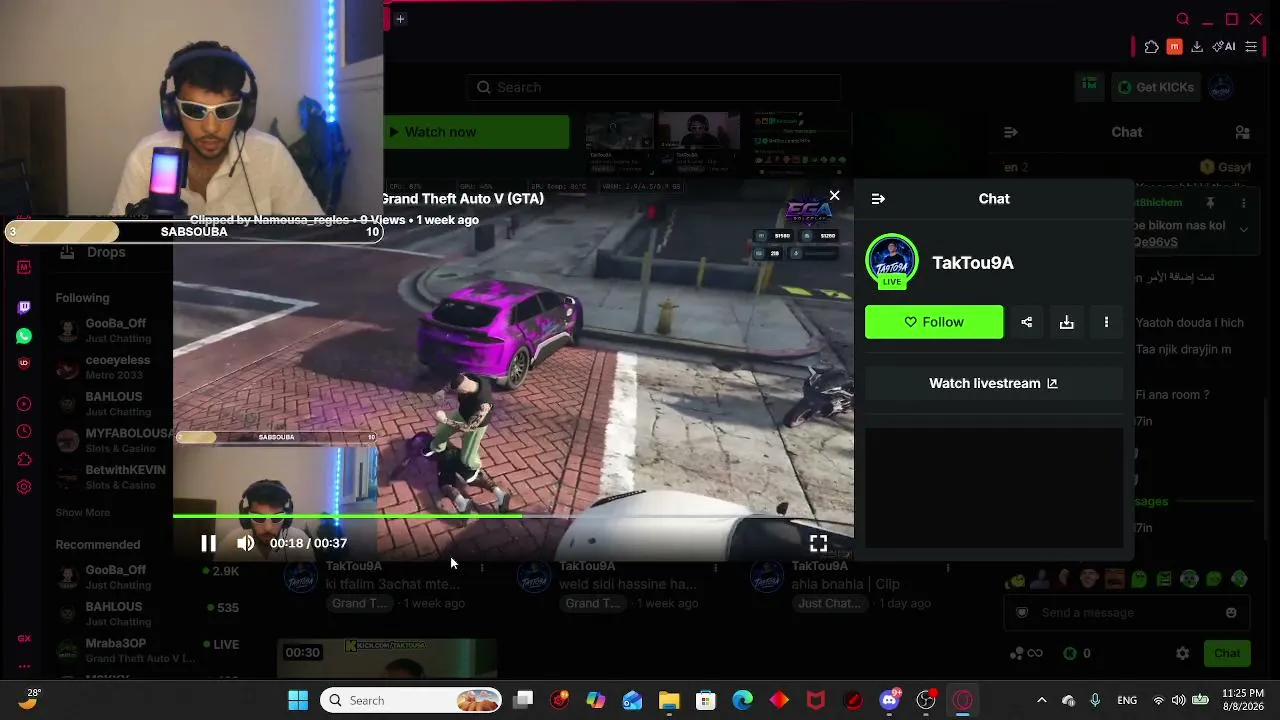Open Opera sidebar three-dot menu
The width and height of the screenshot is (1280, 720).
(x=24, y=666)
